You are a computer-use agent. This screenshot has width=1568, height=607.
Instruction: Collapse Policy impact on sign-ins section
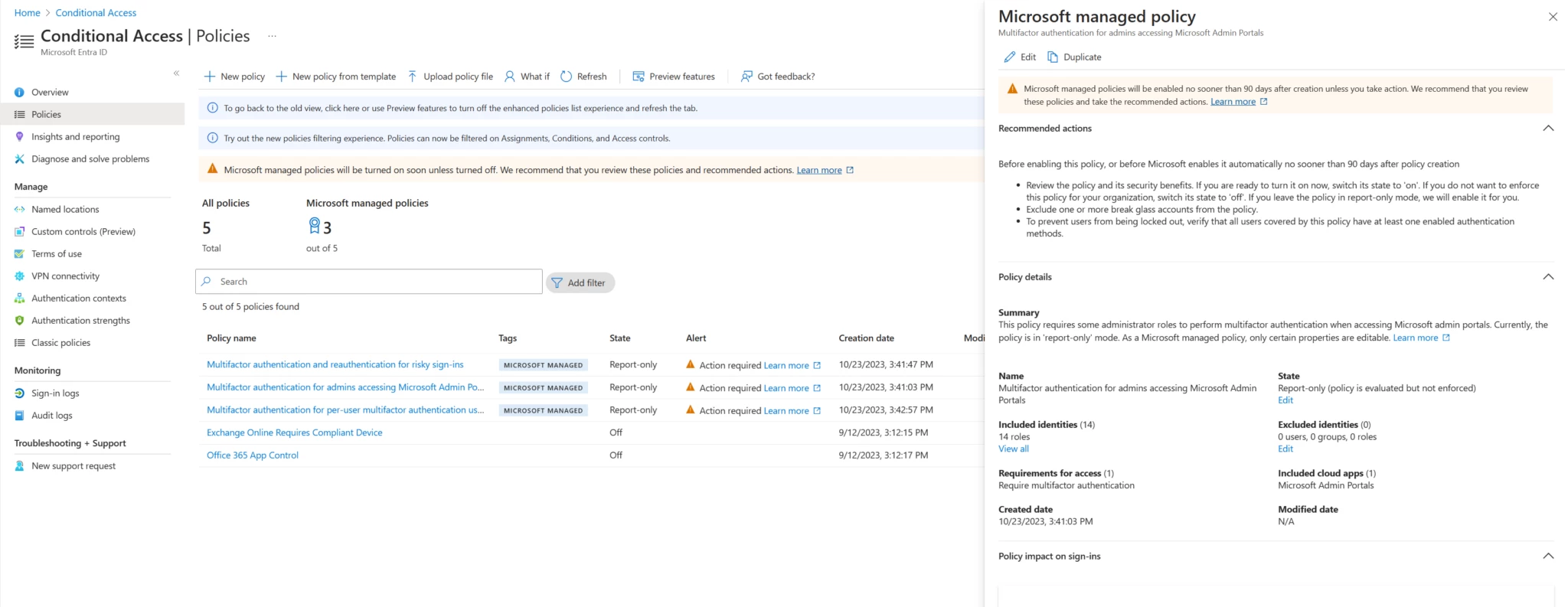[1548, 556]
